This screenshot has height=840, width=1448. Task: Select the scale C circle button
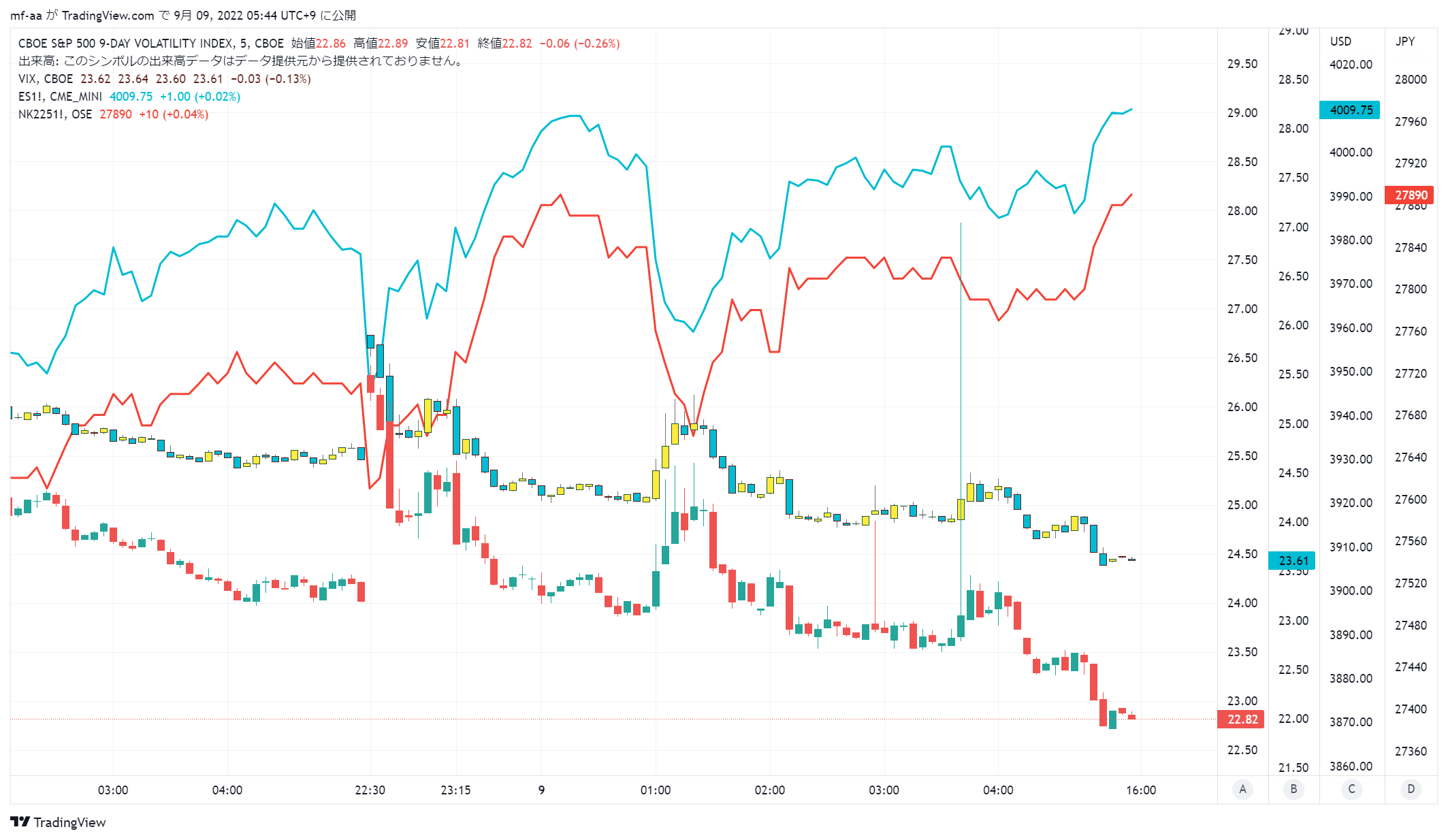[x=1351, y=789]
